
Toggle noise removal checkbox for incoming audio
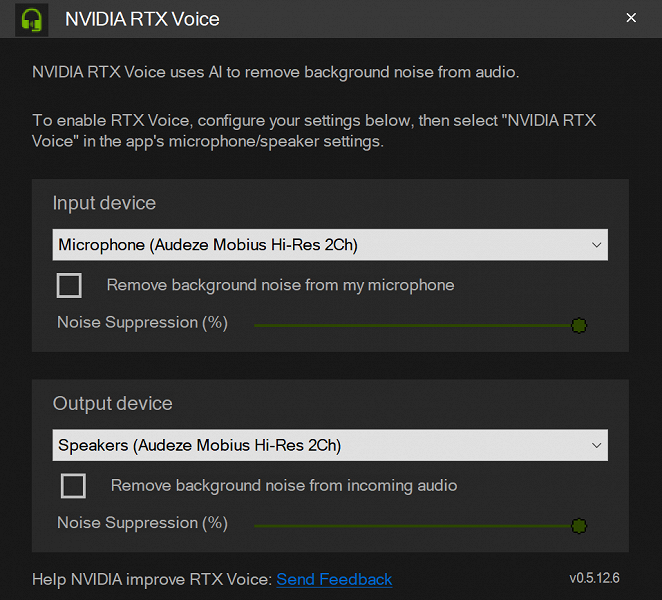[73, 486]
